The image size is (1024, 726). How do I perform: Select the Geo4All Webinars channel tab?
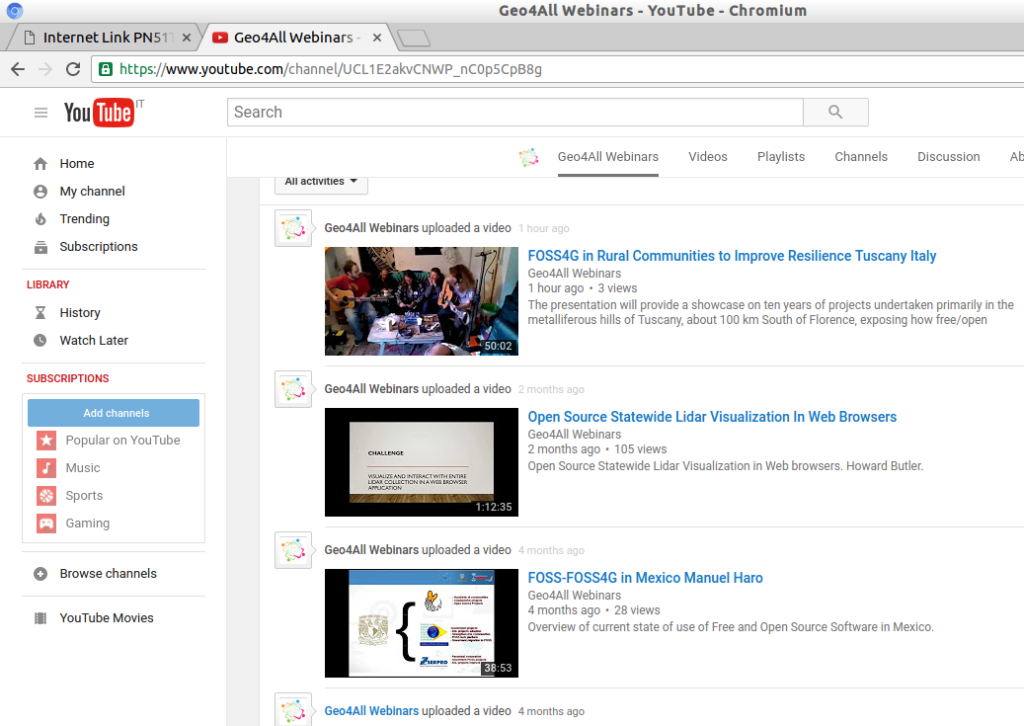click(608, 157)
